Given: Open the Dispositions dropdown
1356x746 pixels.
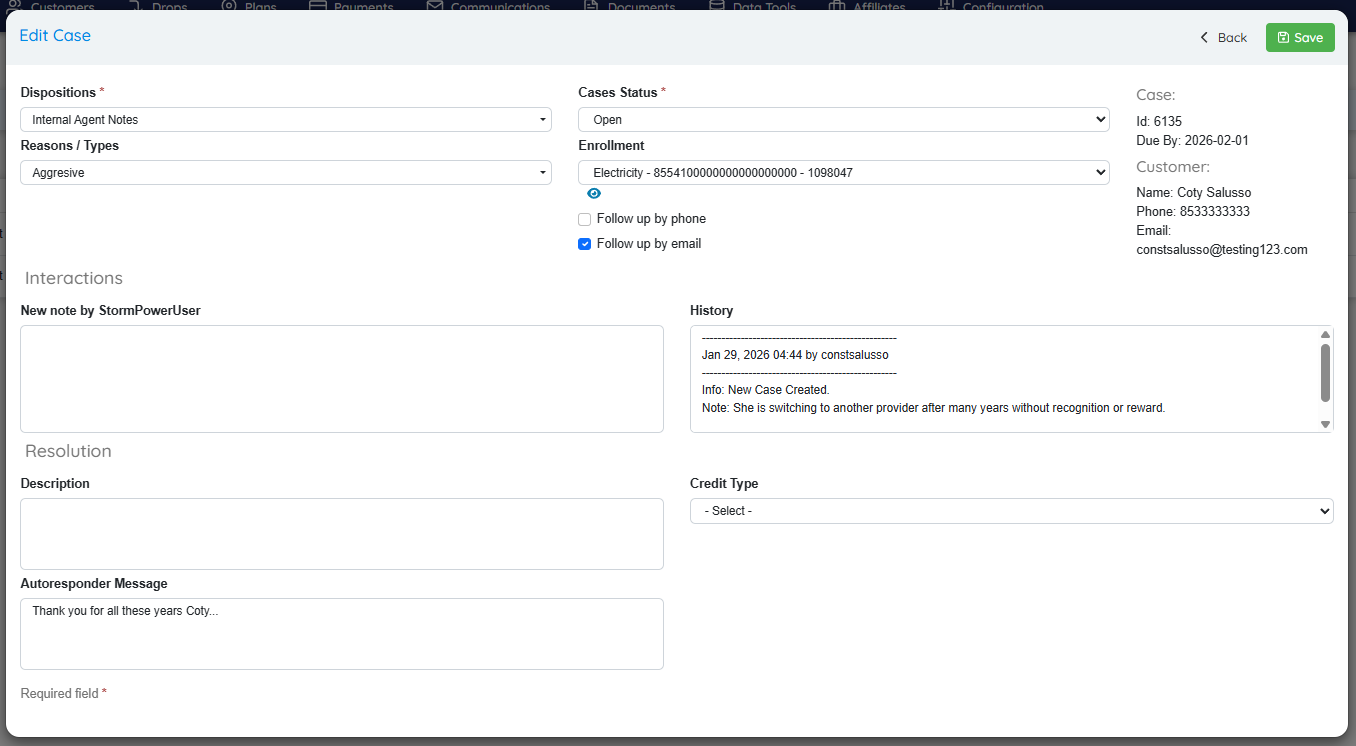Looking at the screenshot, I should pos(286,120).
